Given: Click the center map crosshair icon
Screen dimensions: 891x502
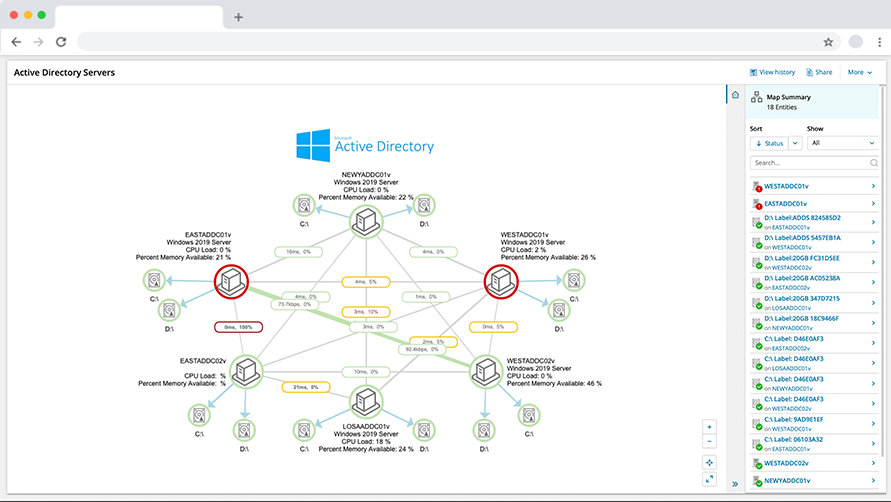Looking at the screenshot, I should (x=710, y=462).
